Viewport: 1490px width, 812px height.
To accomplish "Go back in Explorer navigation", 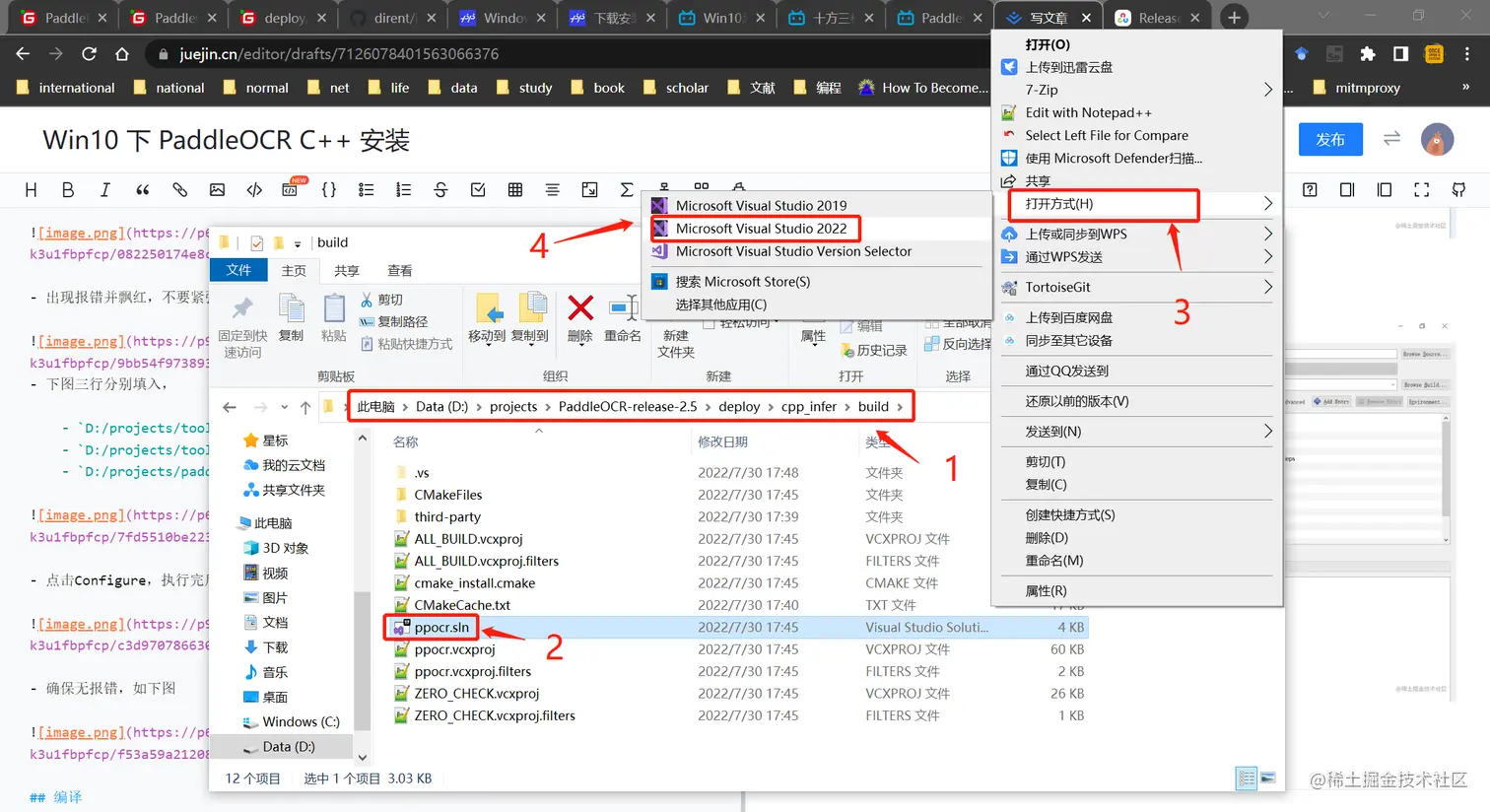I will [x=230, y=407].
